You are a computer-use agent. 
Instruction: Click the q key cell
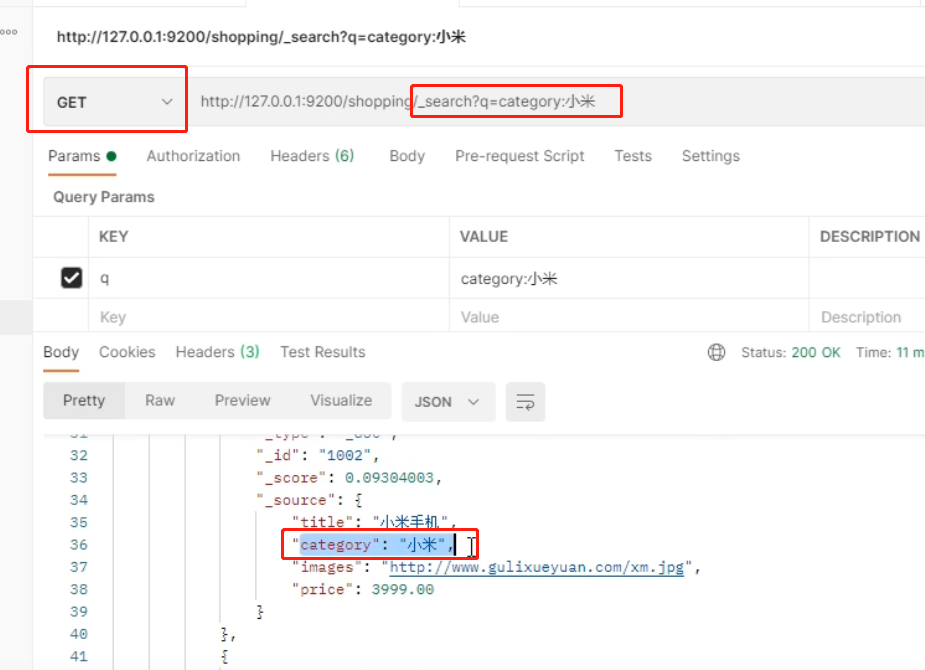269,278
